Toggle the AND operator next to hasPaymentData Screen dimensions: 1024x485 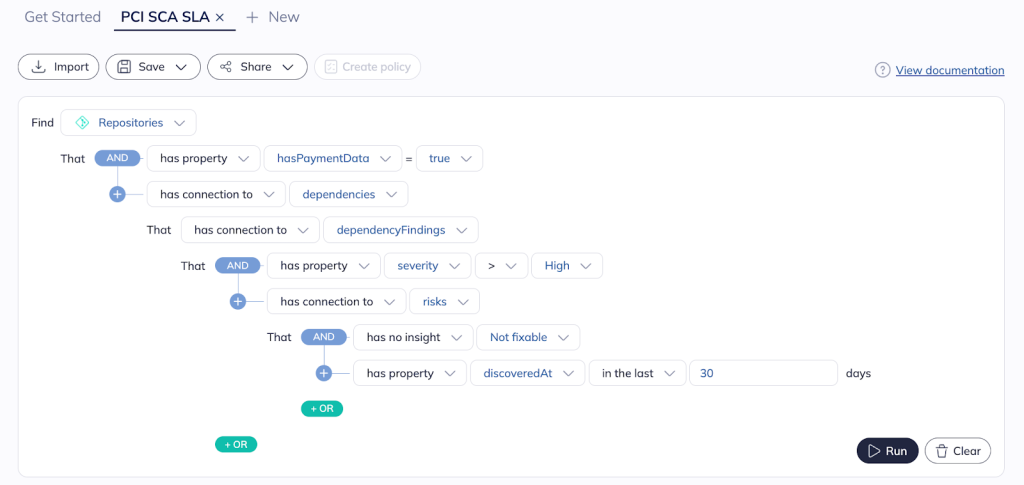tap(117, 158)
